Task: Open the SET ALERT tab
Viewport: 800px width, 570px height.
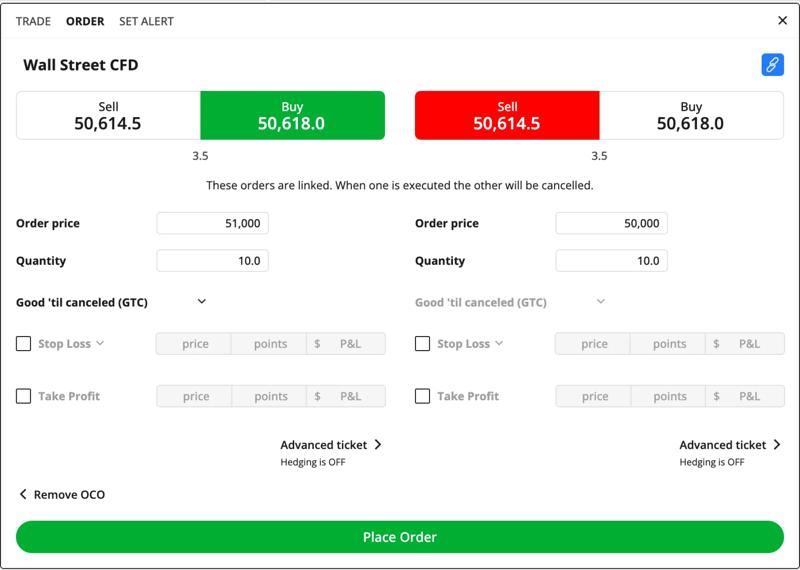Action: (146, 21)
